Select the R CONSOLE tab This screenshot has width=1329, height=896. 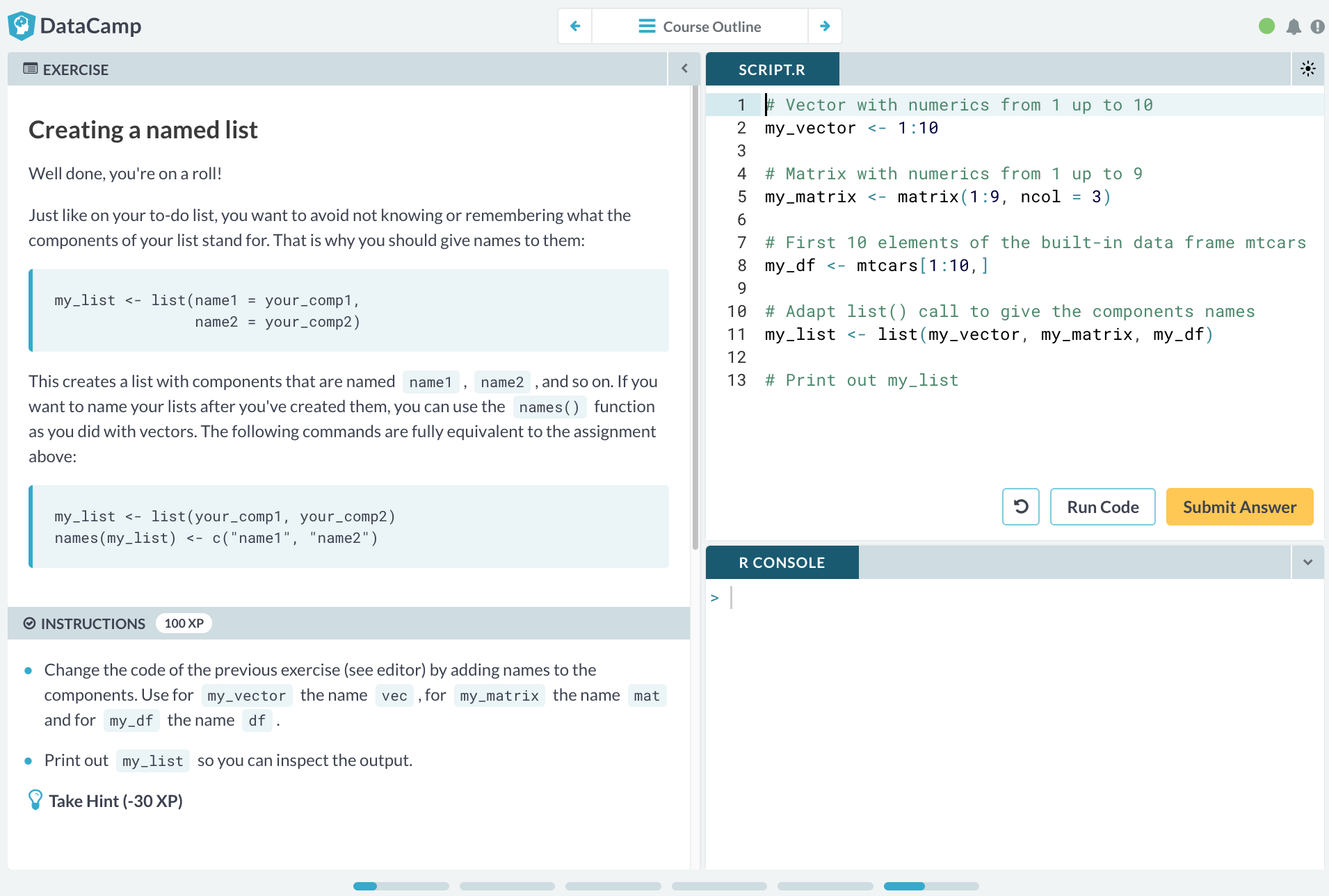782,562
